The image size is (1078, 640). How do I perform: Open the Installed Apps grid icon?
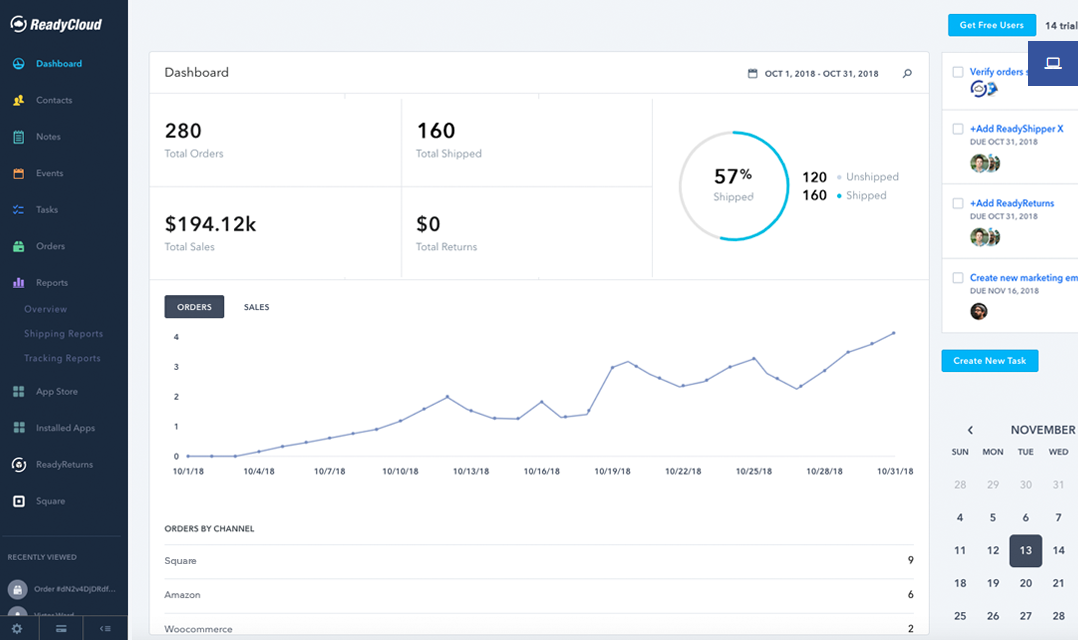(x=19, y=428)
